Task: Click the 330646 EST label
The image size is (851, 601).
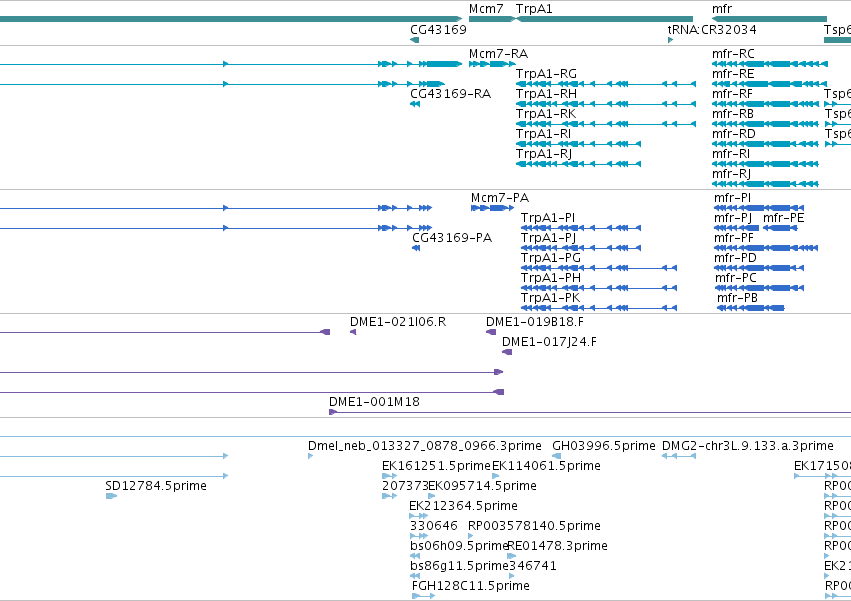Action: [434, 527]
